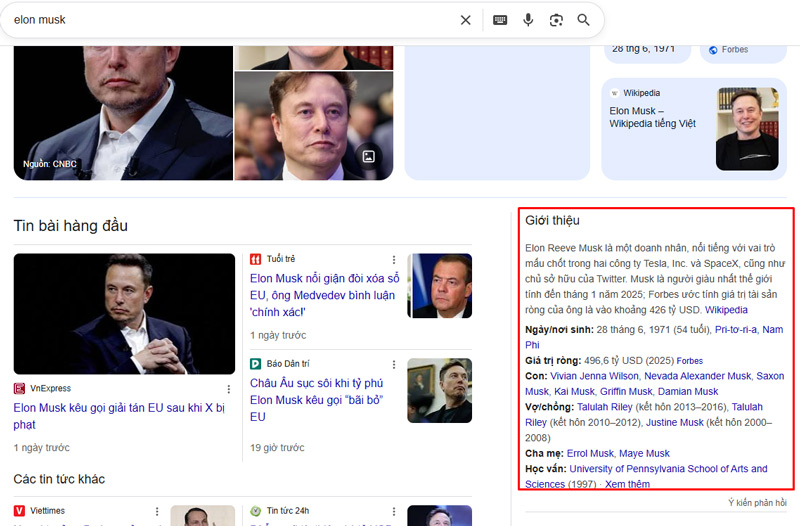Open the Báo Dân trí article more-options menu
The image size is (800, 526).
coord(394,364)
